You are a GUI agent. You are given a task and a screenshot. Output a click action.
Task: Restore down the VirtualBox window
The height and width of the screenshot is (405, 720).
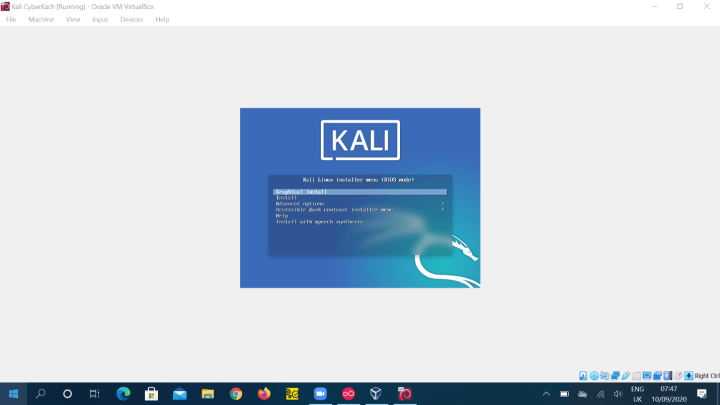[x=680, y=6]
